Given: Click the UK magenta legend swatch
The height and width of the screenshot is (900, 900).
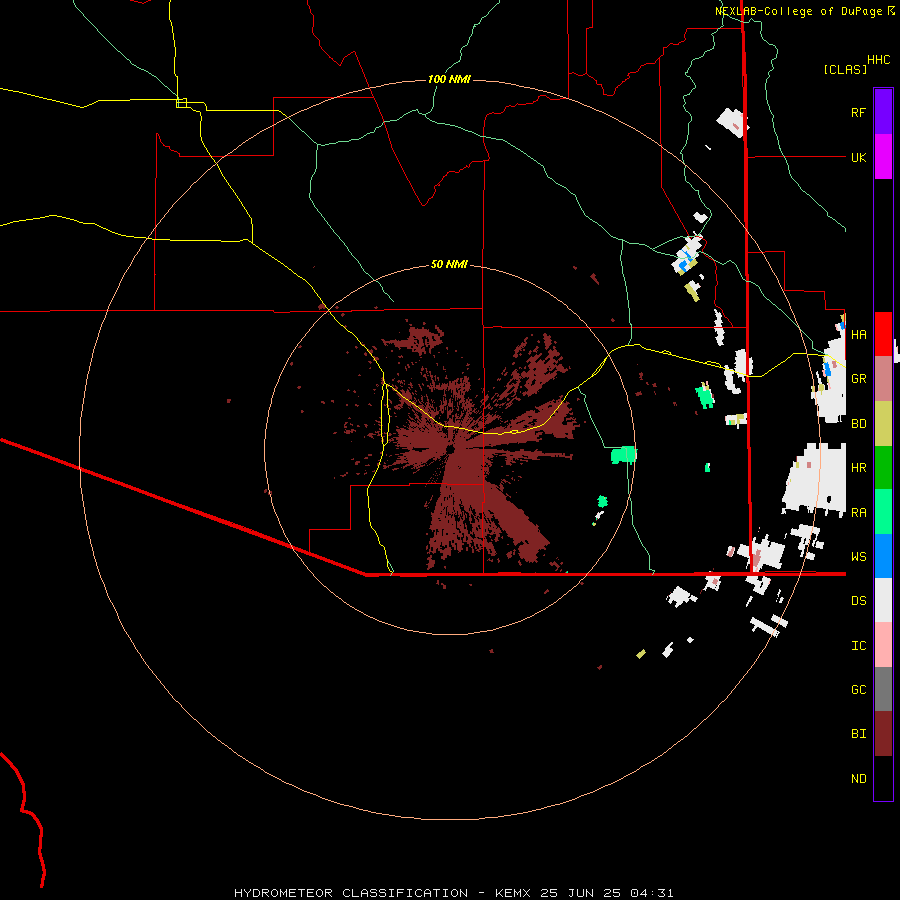Looking at the screenshot, I should pos(883,157).
